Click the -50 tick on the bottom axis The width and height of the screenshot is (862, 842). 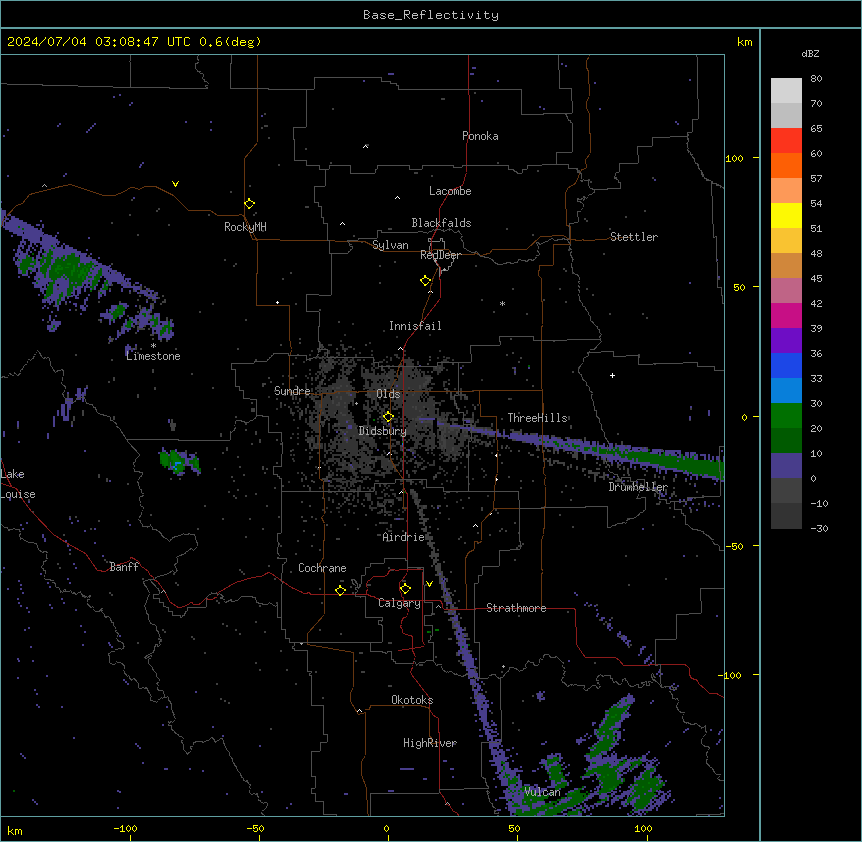pos(255,828)
